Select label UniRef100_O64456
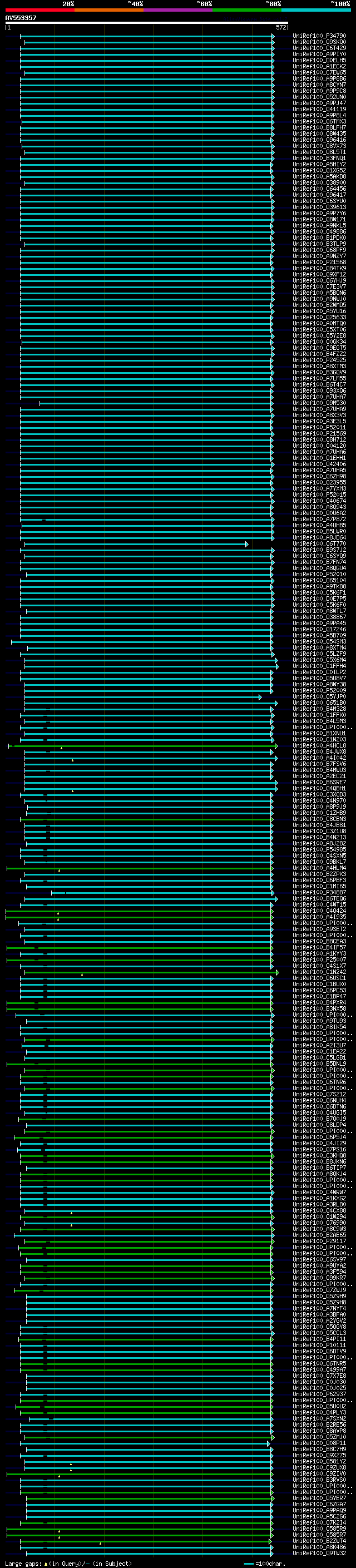The image size is (356, 1568). [319, 189]
